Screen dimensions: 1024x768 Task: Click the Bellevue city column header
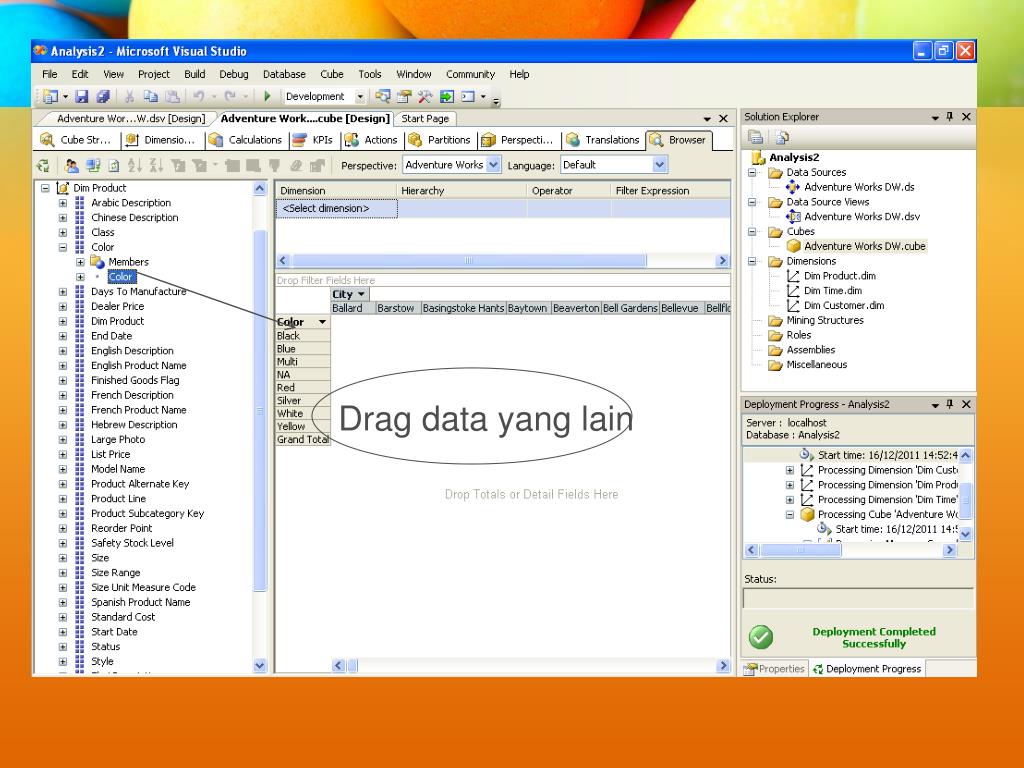tap(680, 308)
